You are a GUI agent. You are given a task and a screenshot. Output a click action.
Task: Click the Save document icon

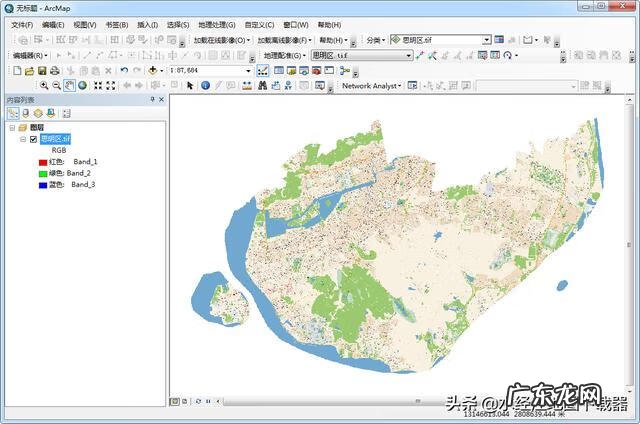coord(42,71)
